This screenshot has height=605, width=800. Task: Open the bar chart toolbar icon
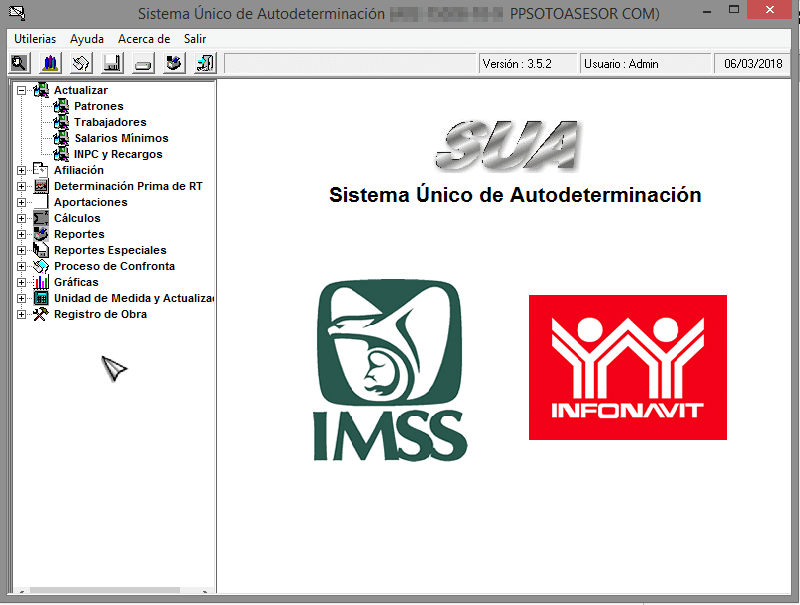(x=50, y=63)
